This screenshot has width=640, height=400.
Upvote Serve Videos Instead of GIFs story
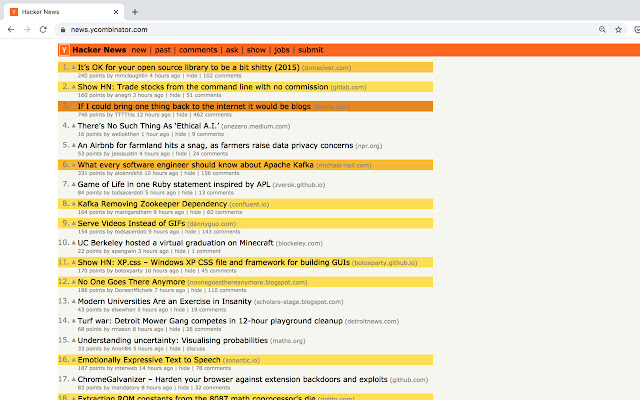(x=74, y=223)
